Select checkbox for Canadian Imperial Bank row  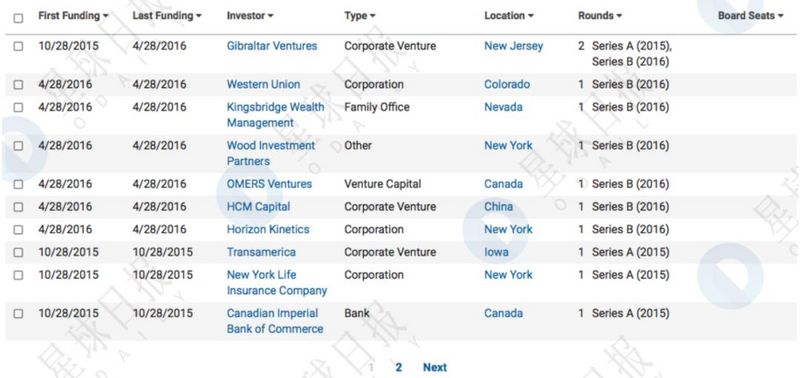[18, 314]
